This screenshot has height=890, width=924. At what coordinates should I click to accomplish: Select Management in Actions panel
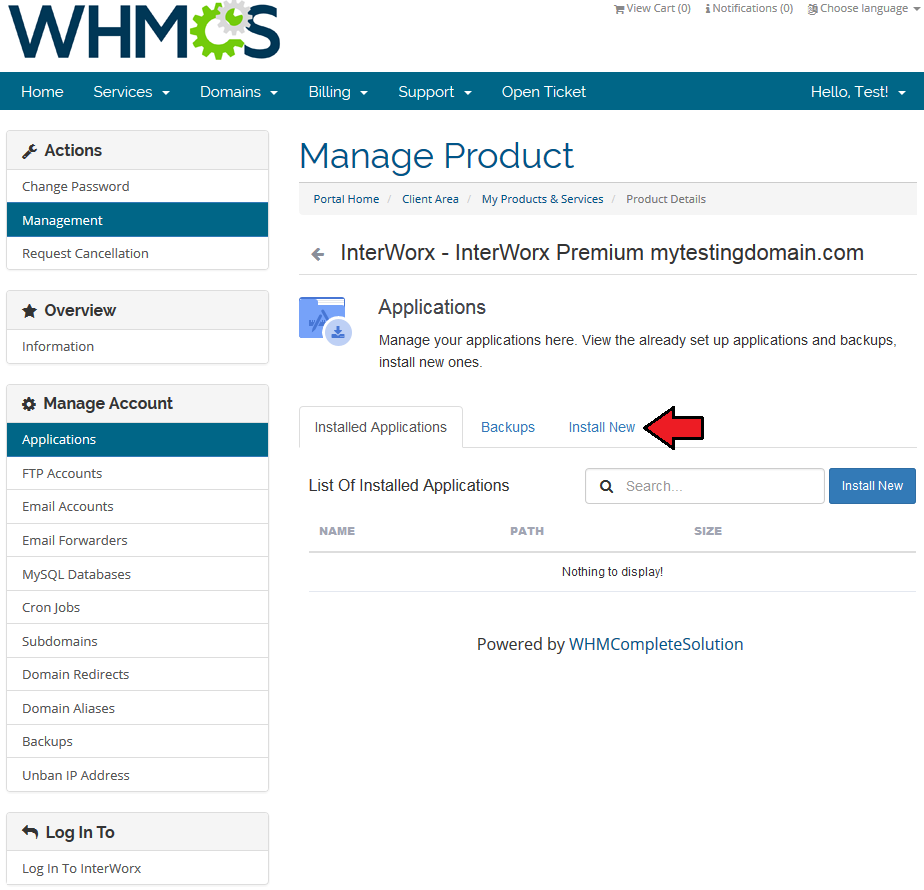coord(137,220)
